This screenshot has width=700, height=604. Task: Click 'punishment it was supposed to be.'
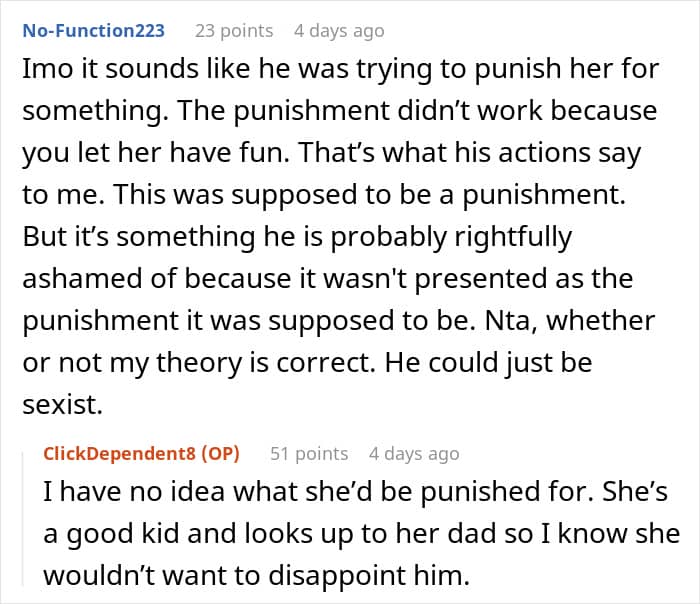point(249,321)
